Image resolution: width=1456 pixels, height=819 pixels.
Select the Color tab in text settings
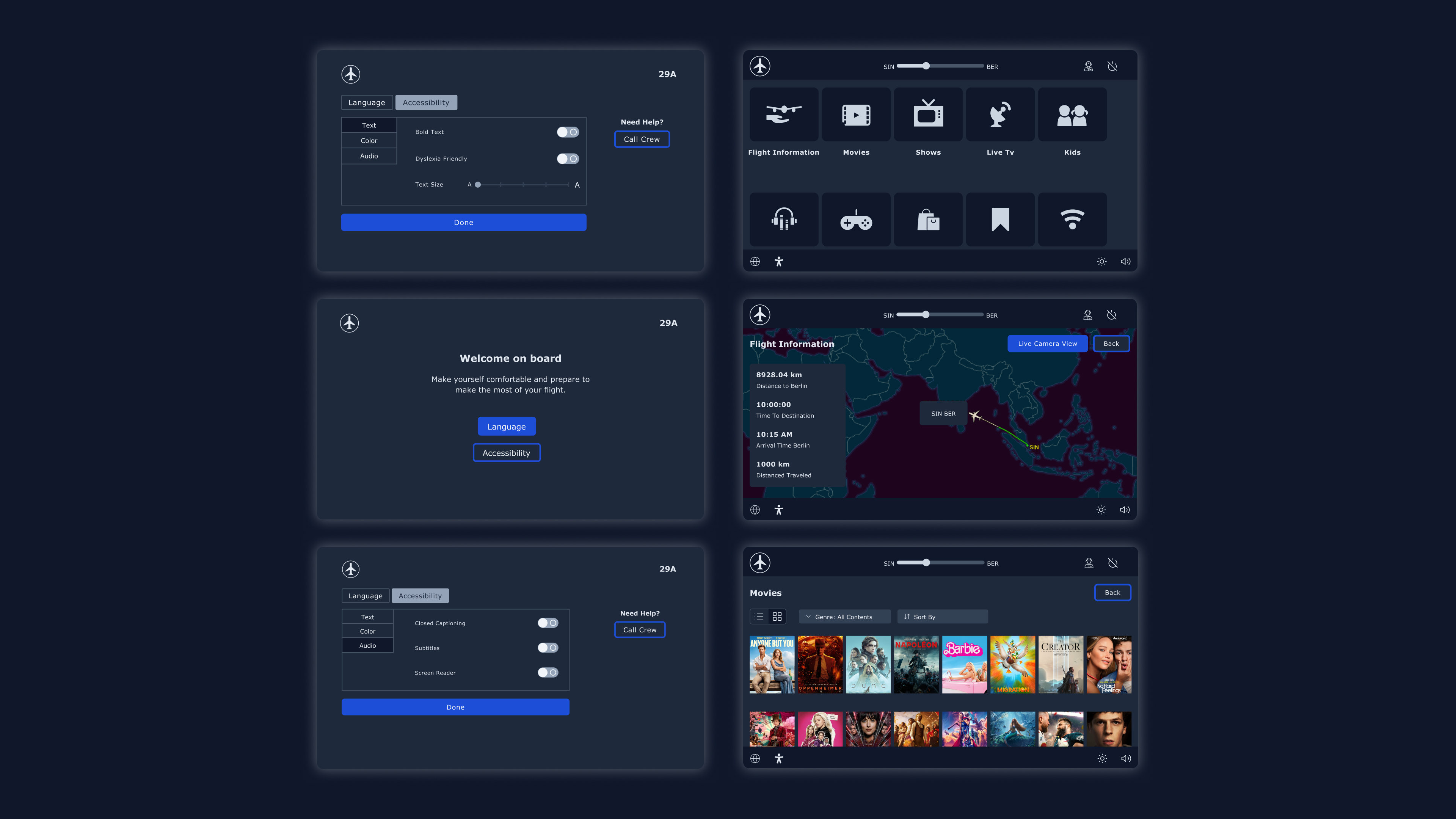[x=369, y=141]
